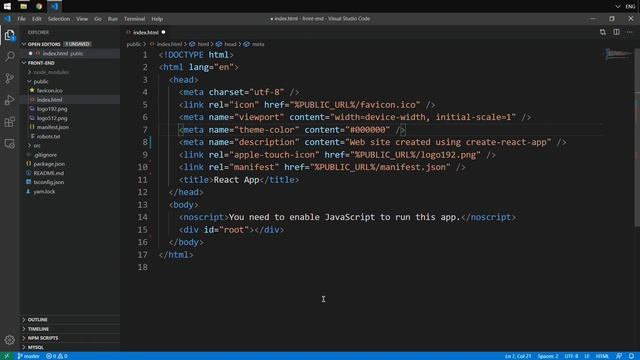
Task: Click the remote window indicator in status bar
Action: point(7,356)
